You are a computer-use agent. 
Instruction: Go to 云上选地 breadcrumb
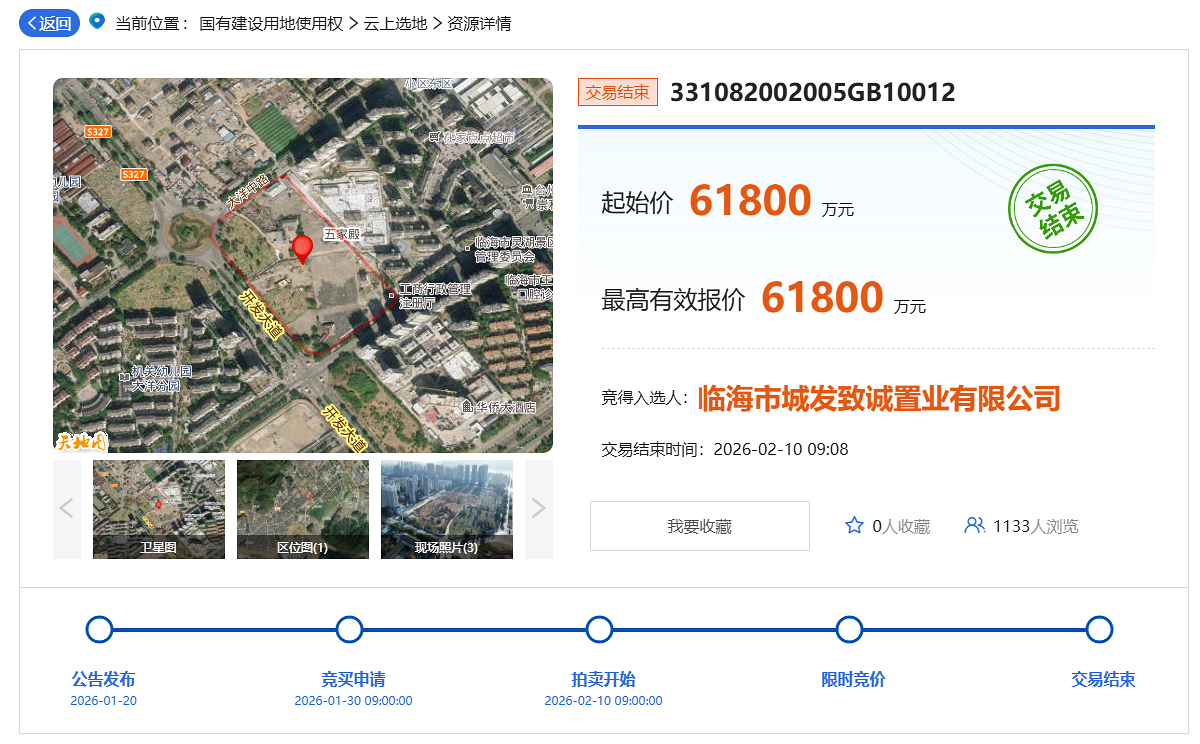[x=395, y=23]
